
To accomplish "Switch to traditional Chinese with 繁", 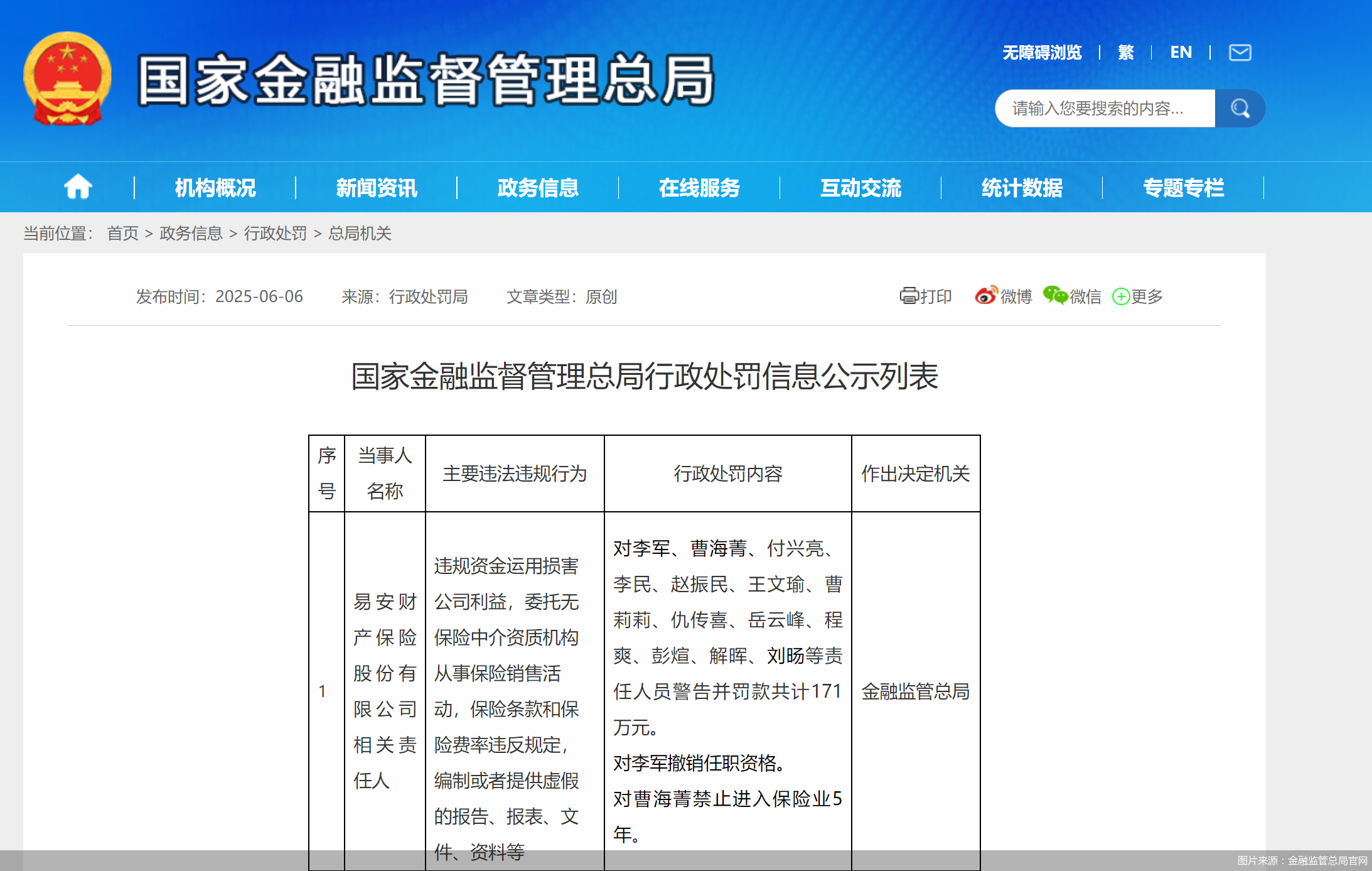I will [x=1126, y=52].
